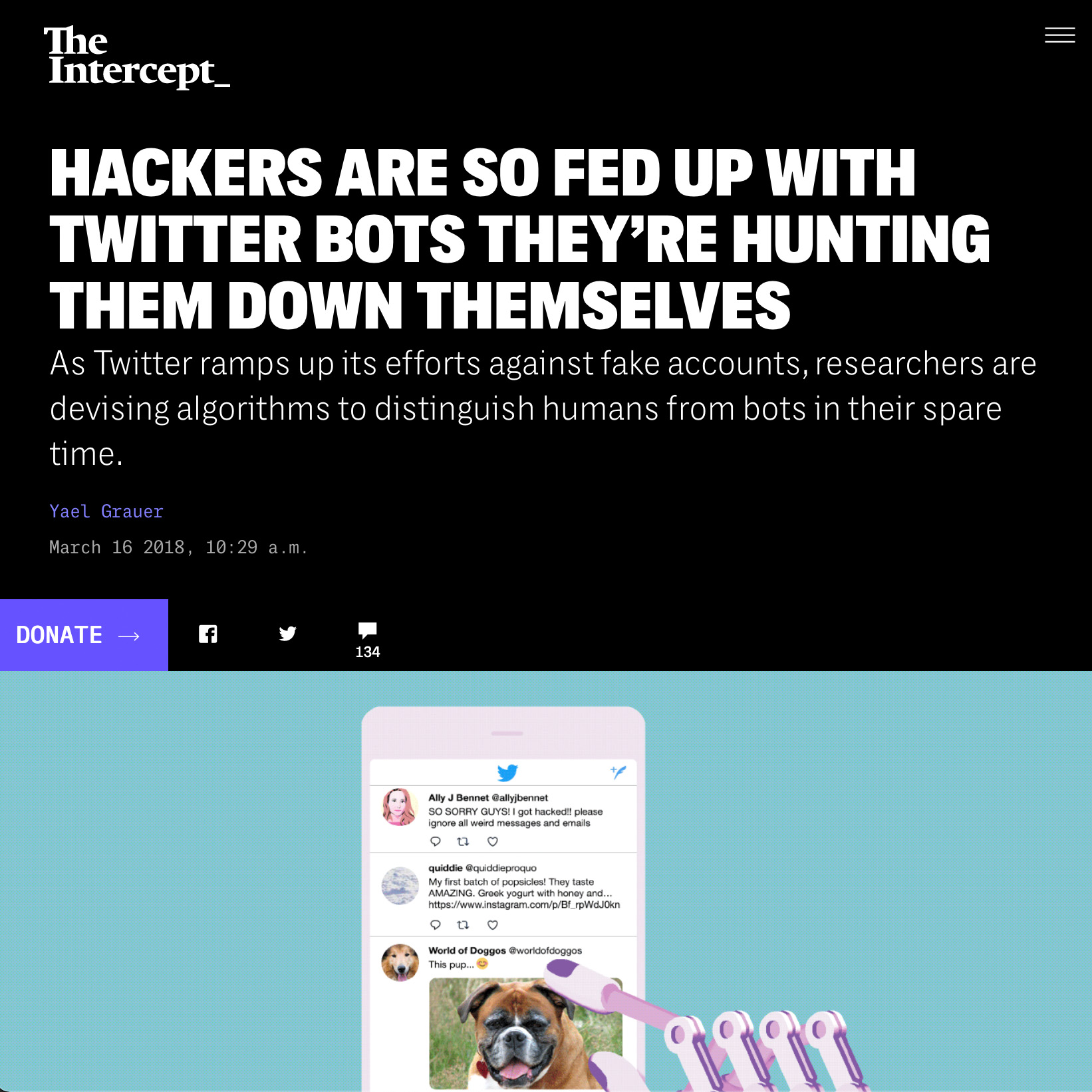
Task: Click retweet icon under quiddie's tweet
Action: [464, 924]
